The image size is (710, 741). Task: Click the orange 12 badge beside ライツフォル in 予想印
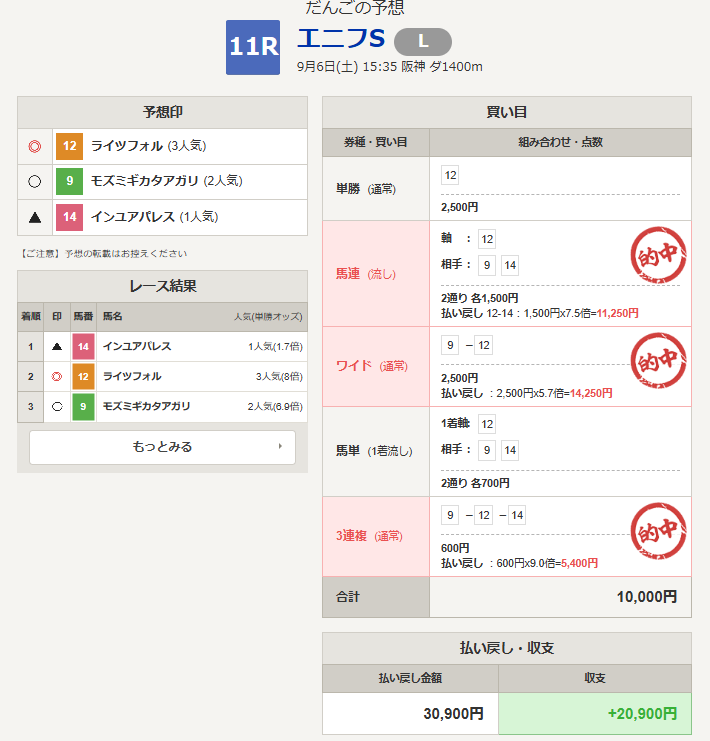69,146
